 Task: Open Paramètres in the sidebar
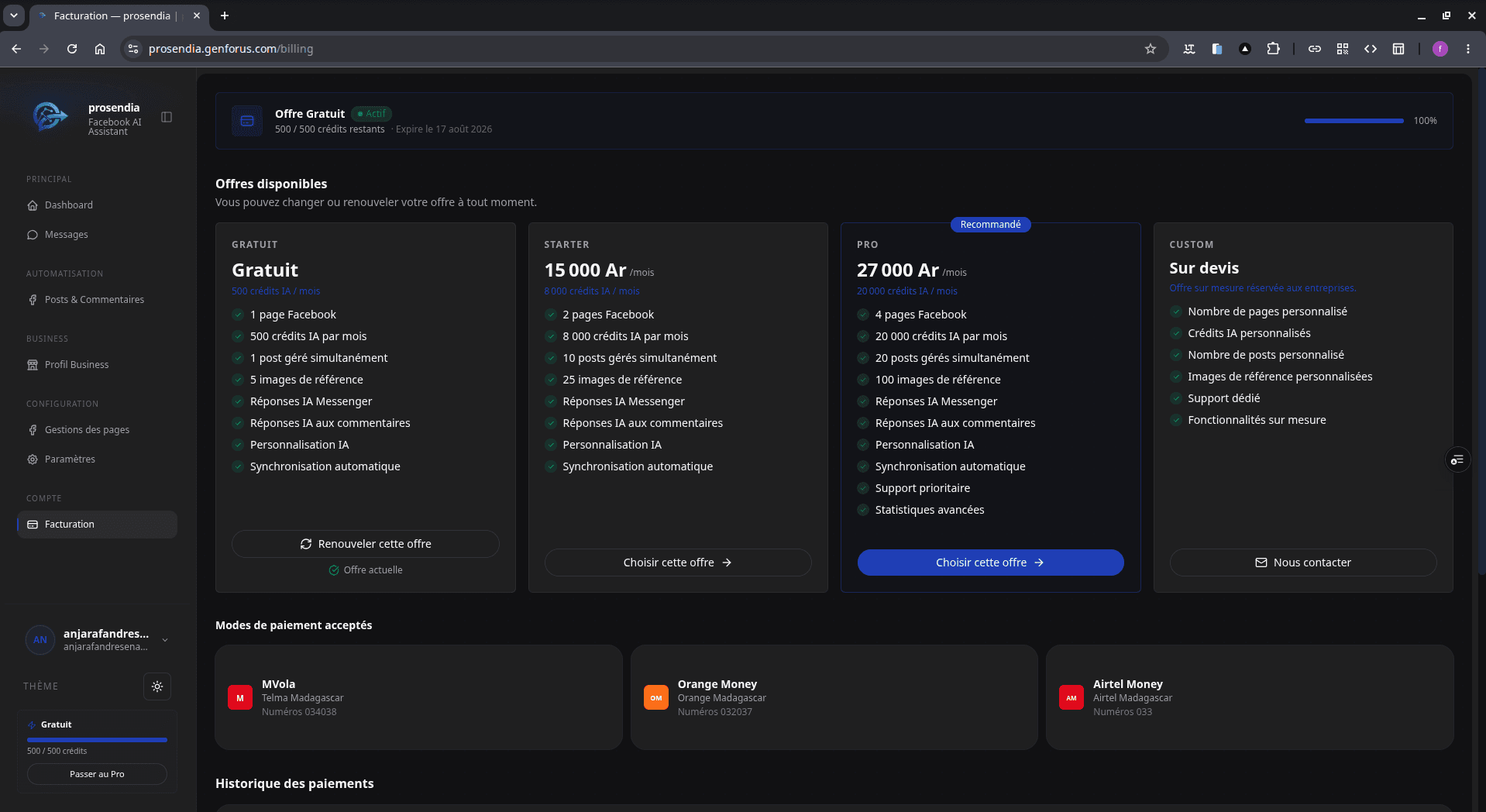97,459
